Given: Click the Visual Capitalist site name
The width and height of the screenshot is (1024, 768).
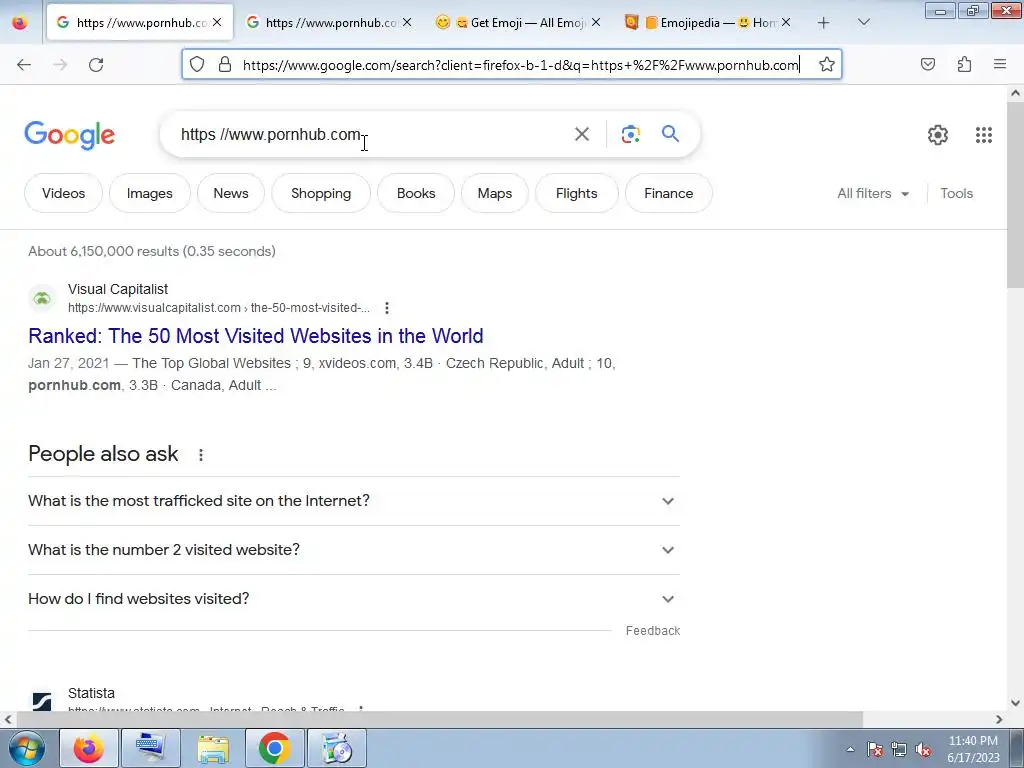Looking at the screenshot, I should pos(118,289).
